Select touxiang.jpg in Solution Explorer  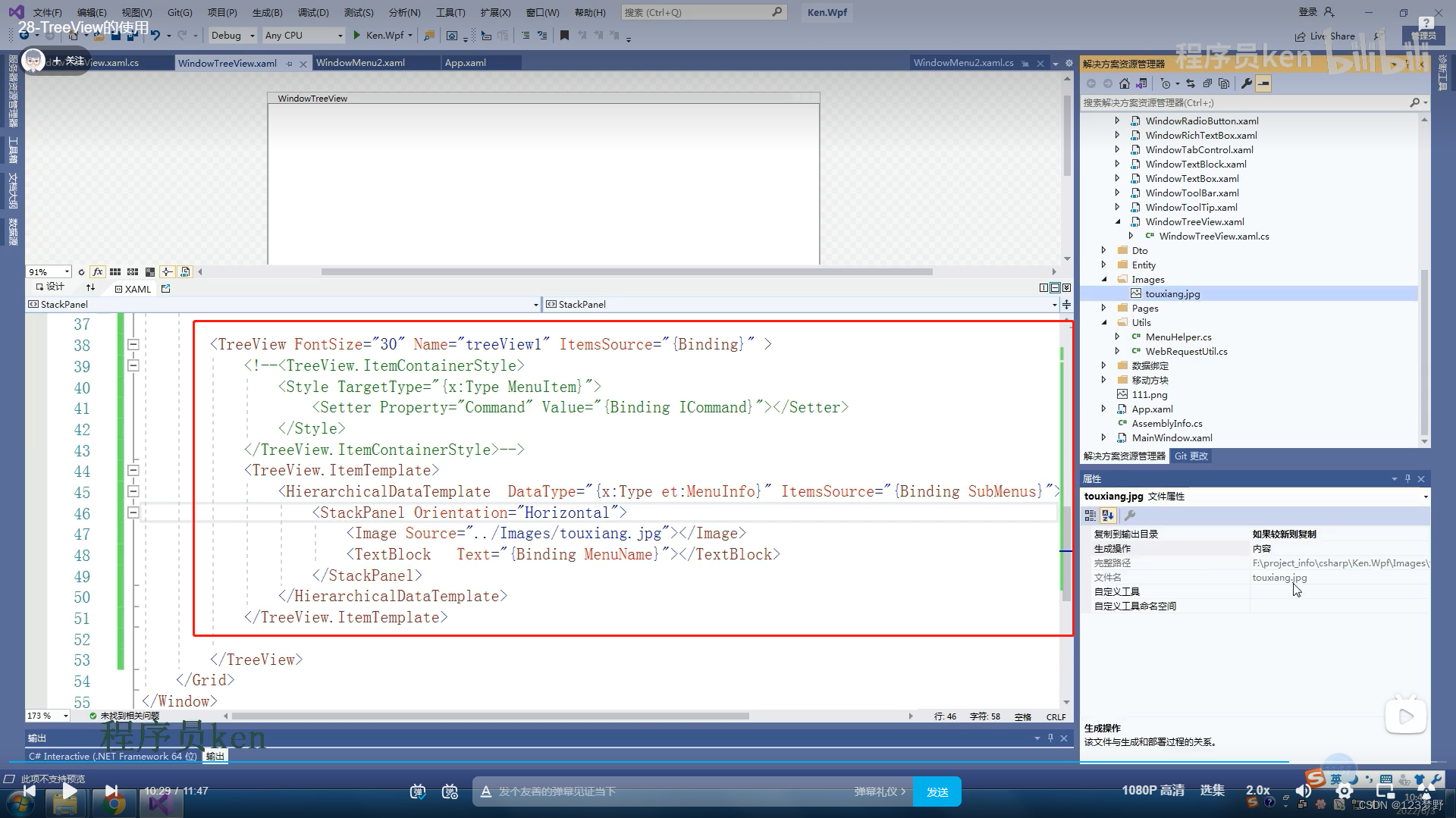(1172, 293)
